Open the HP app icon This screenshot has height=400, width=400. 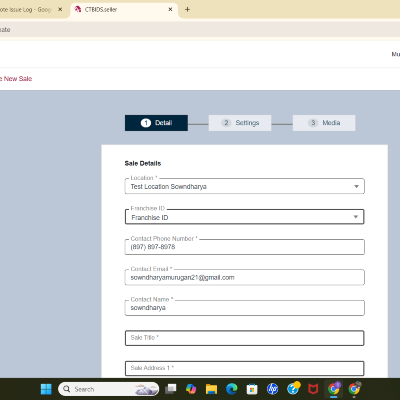pyautogui.click(x=272, y=389)
